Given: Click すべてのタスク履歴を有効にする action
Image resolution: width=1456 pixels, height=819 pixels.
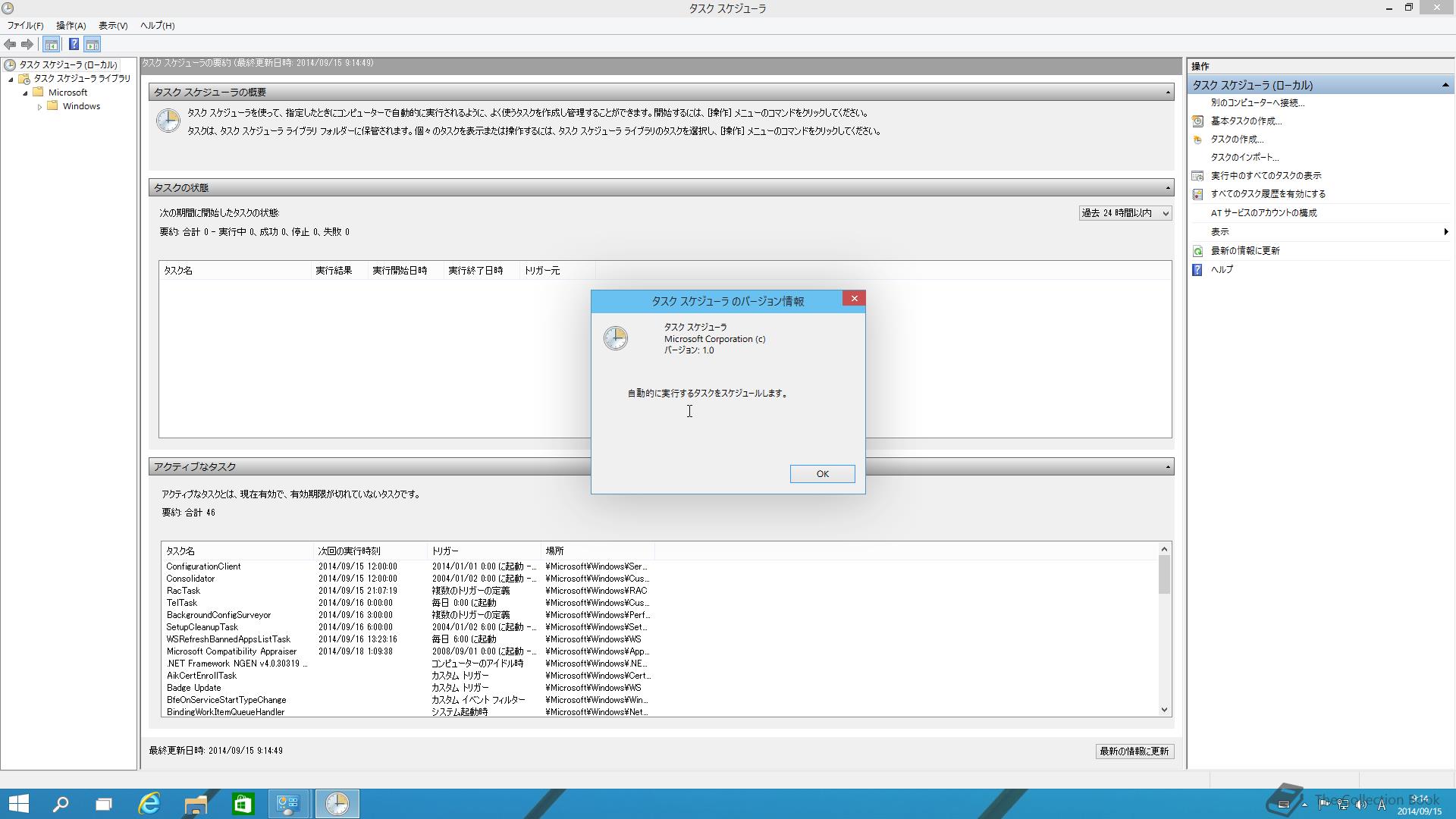Looking at the screenshot, I should [x=1268, y=193].
